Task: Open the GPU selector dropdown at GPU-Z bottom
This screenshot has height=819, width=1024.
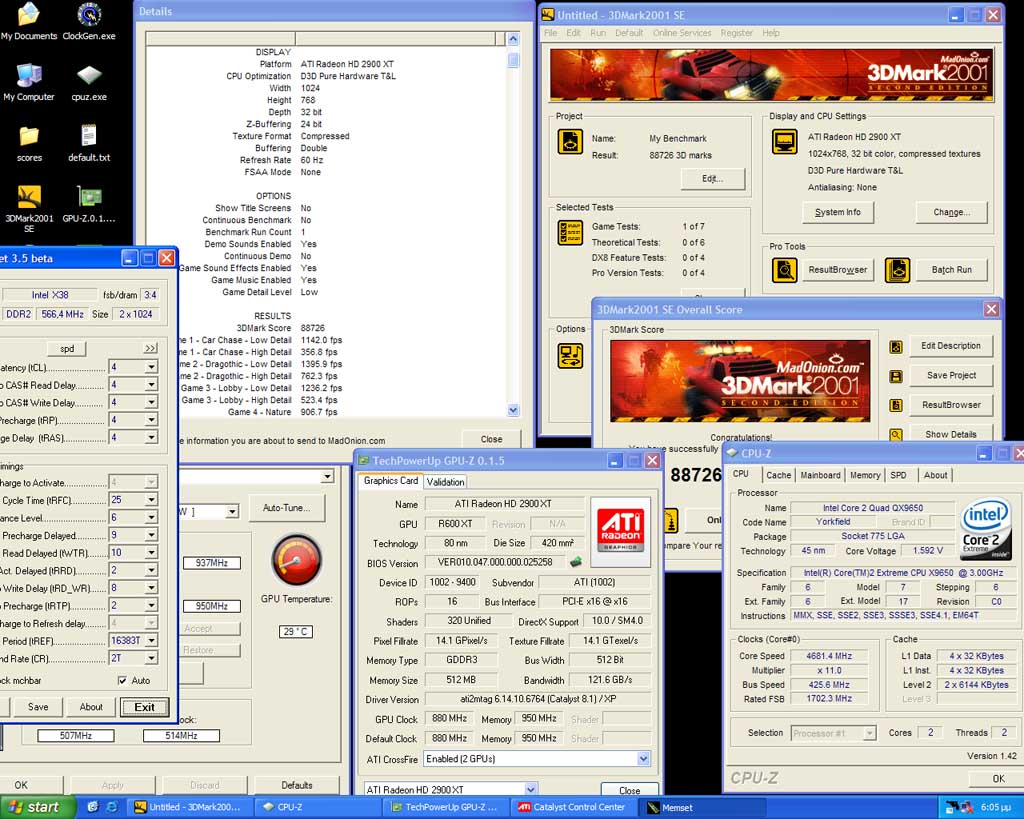Action: [x=530, y=790]
